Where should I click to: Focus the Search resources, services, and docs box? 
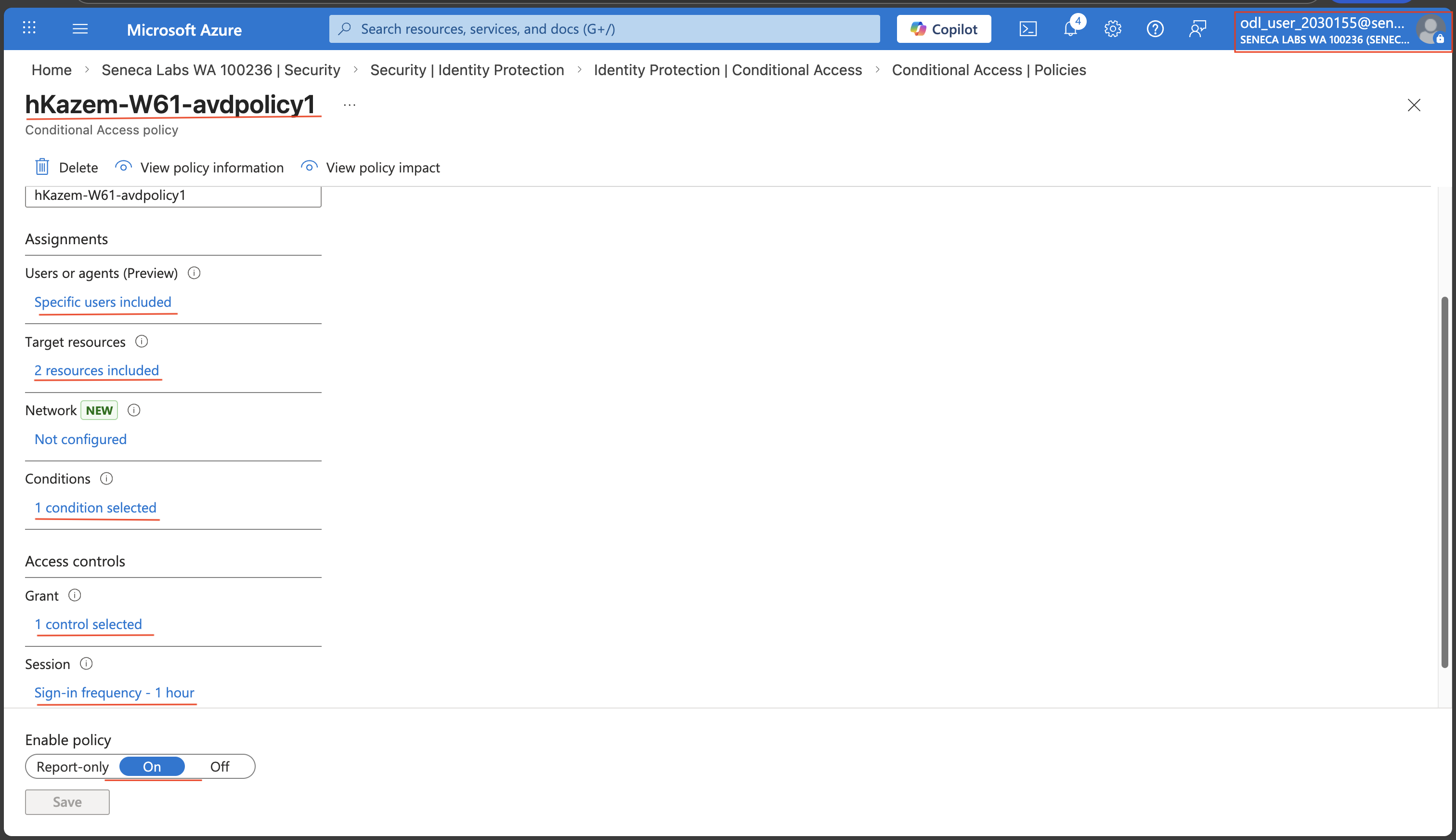coord(604,29)
